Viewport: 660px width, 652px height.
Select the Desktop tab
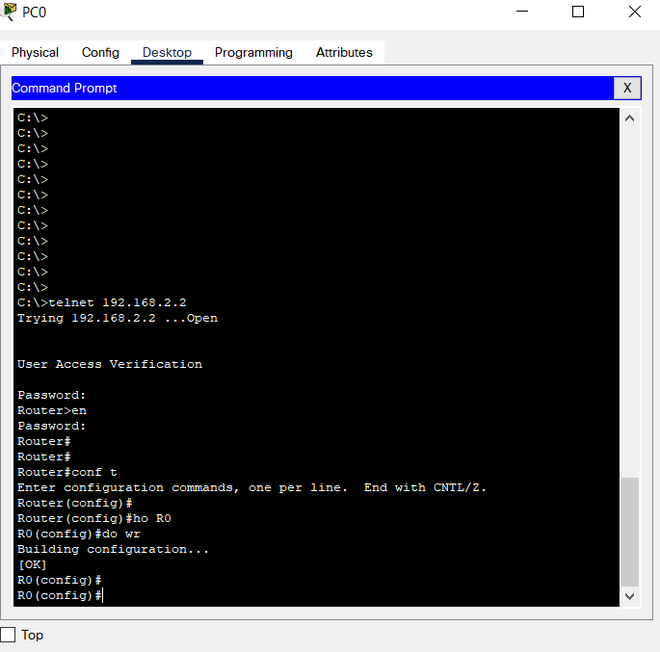[167, 53]
